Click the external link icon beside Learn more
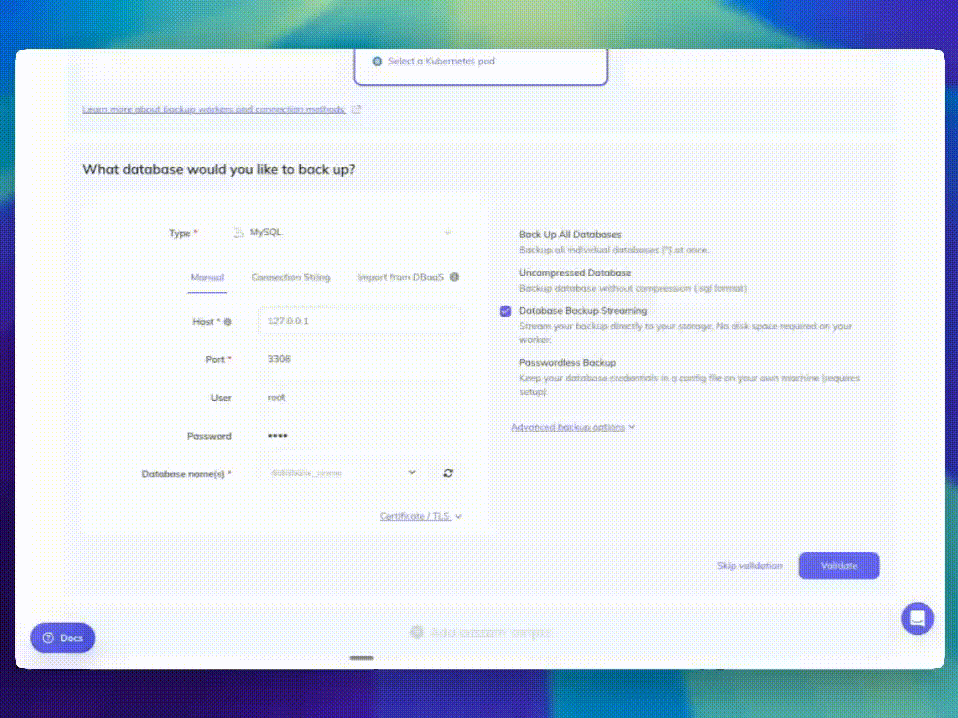958x718 pixels. (357, 109)
